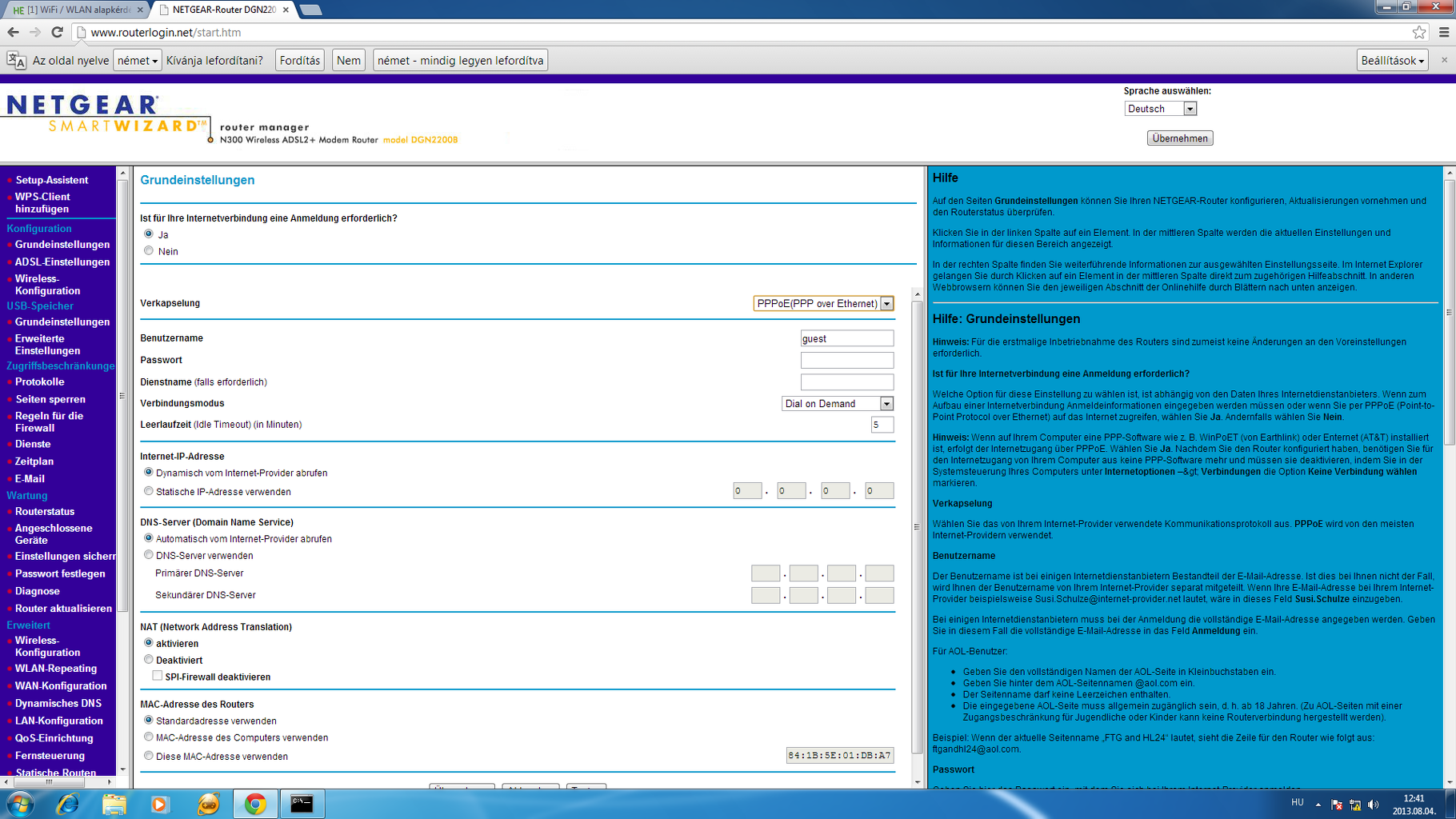Screen dimensions: 1456x819
Task: Click the network tray icon
Action: (1355, 805)
